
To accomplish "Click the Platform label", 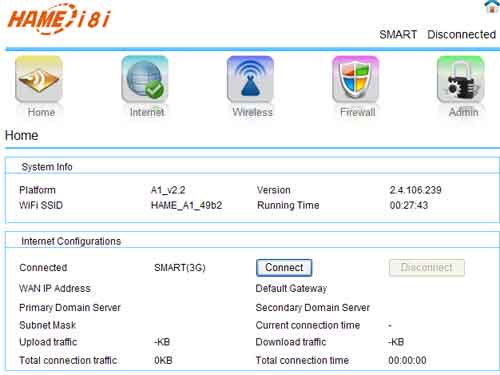I will (37, 190).
